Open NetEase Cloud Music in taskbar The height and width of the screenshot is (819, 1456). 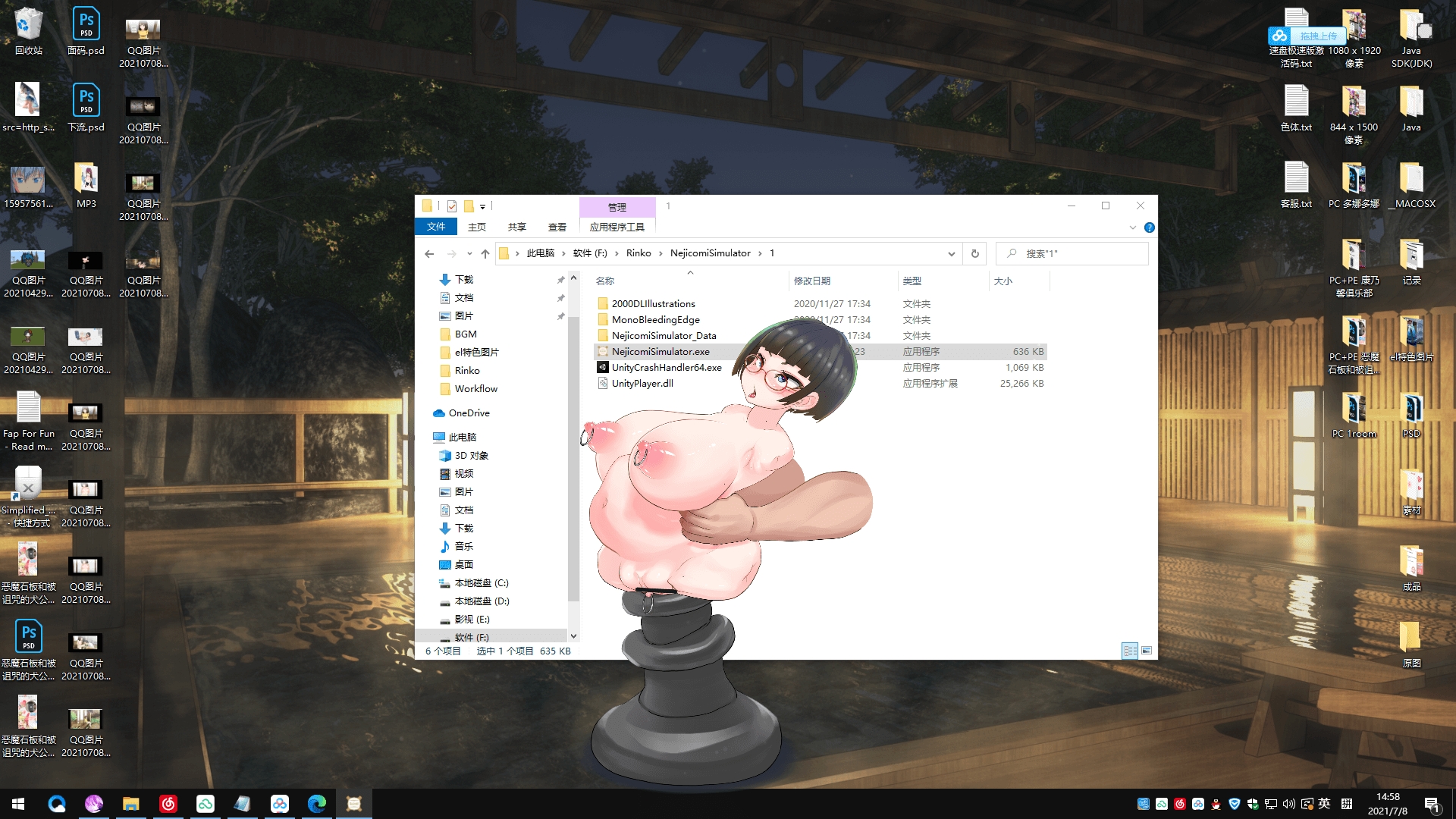168,804
